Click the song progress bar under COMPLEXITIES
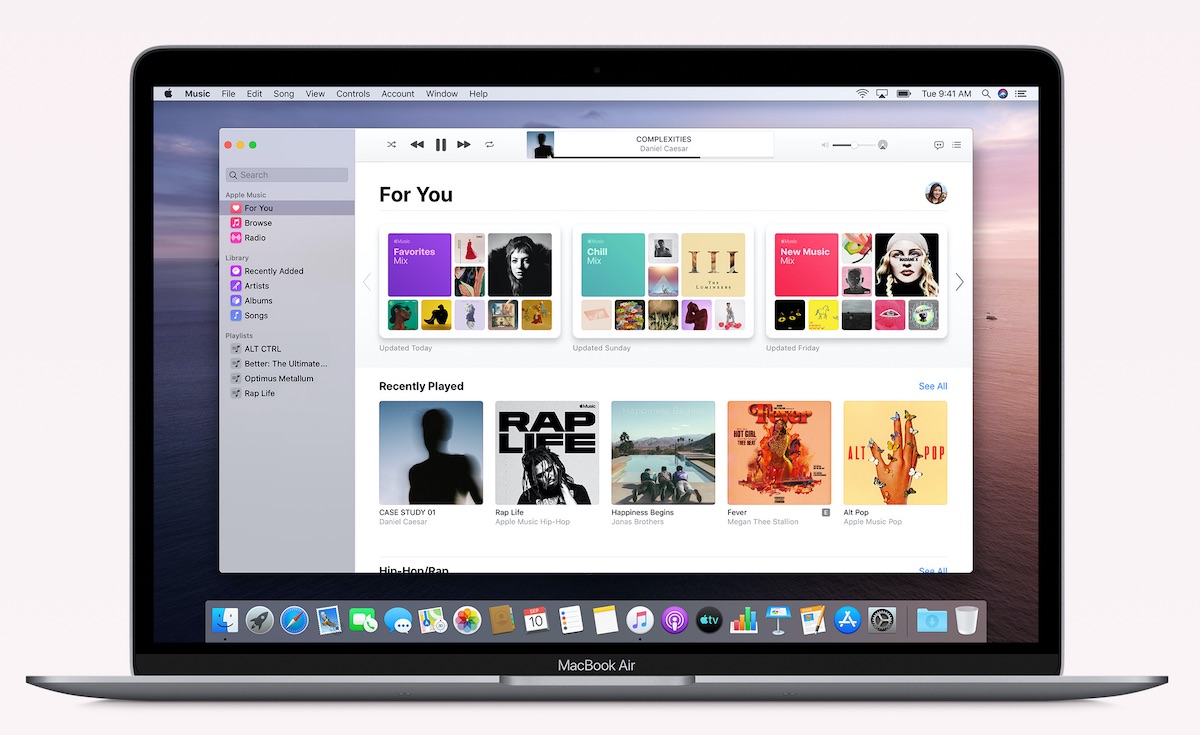The width and height of the screenshot is (1200, 735). click(x=664, y=157)
